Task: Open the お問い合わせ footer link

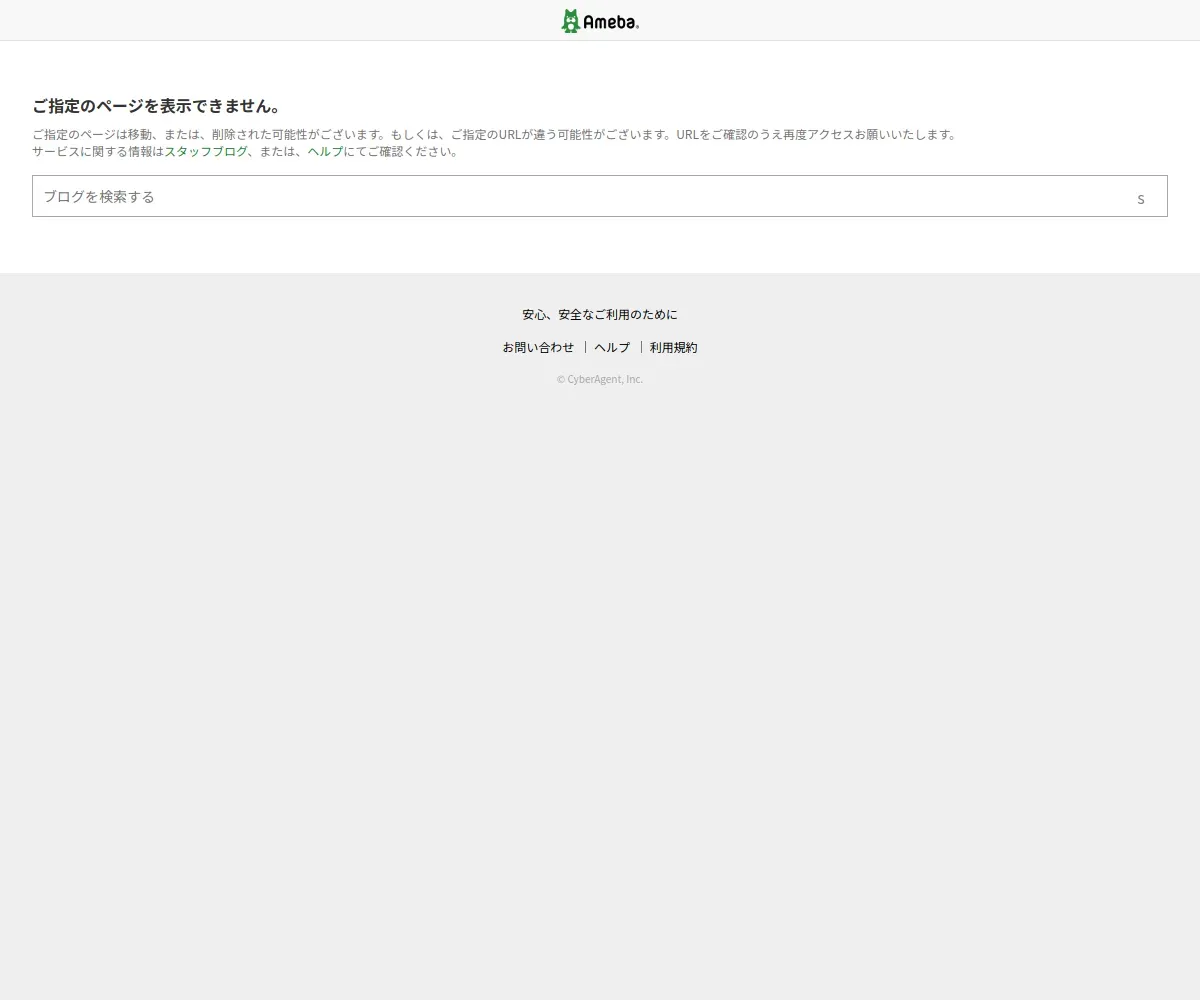Action: pos(538,347)
